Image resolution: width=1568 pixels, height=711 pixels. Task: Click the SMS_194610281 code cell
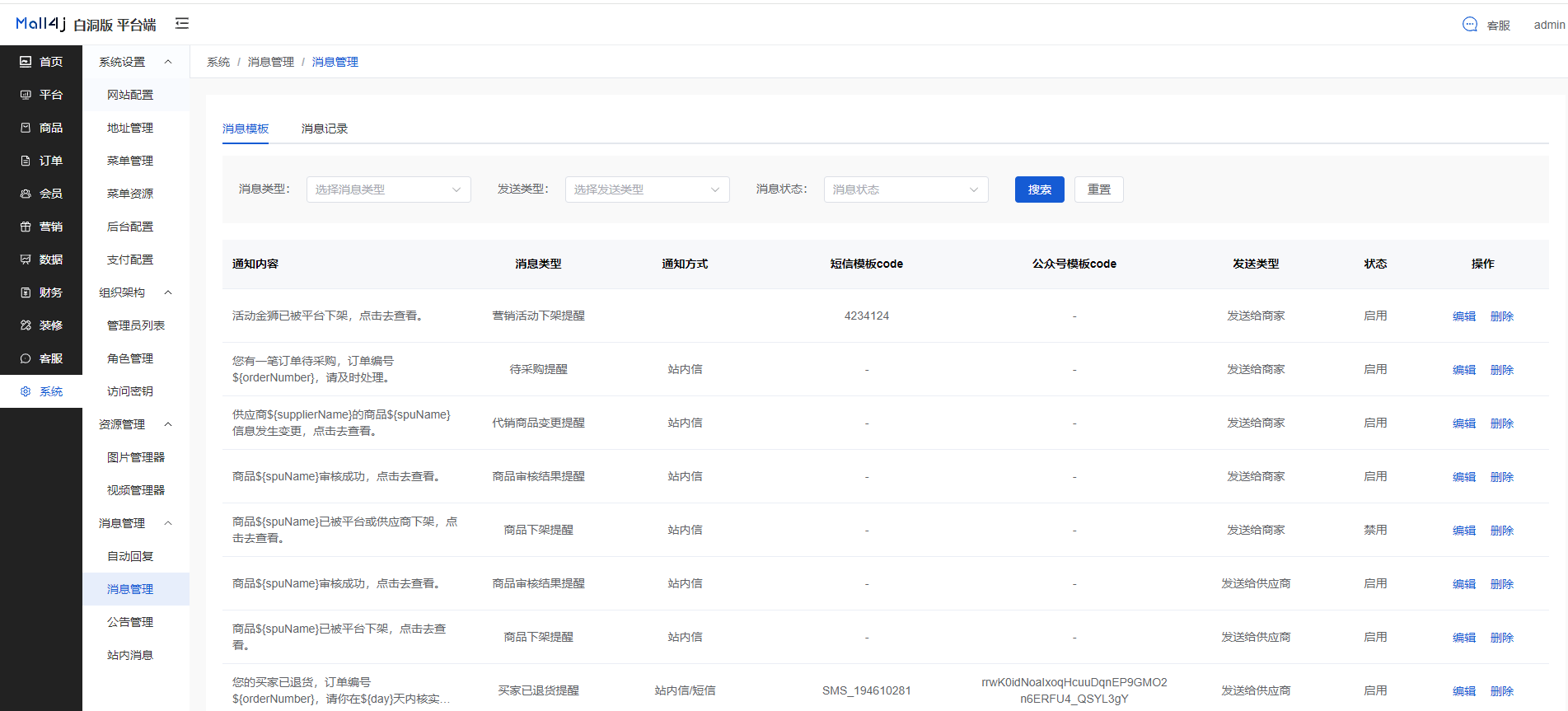click(x=867, y=690)
